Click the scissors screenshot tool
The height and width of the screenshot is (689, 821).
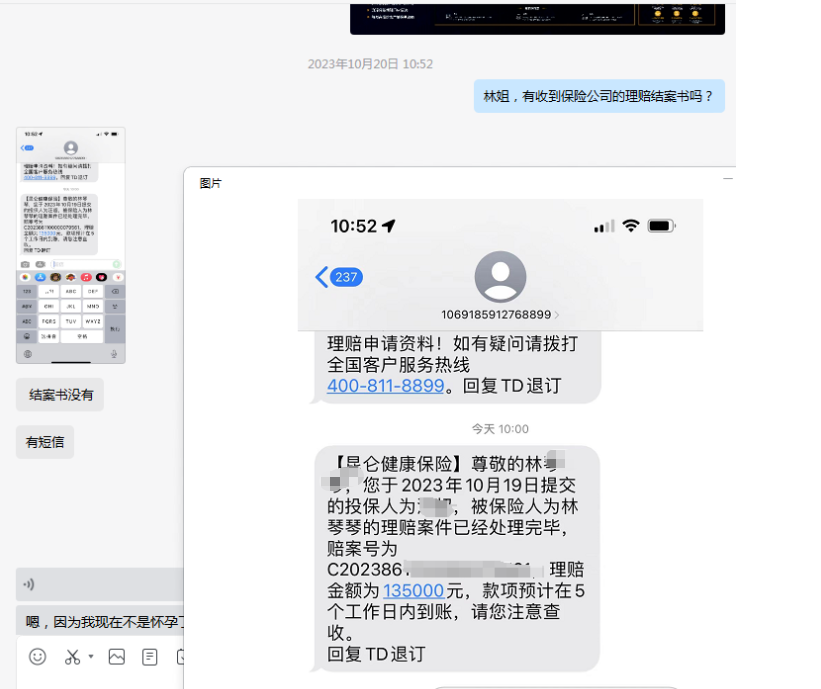pos(72,657)
